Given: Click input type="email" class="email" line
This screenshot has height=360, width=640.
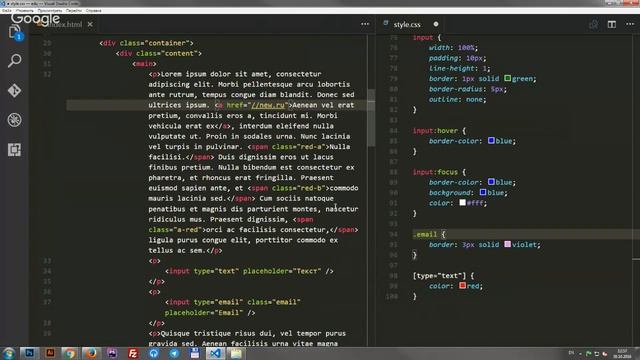Looking at the screenshot, I should click(233, 302).
